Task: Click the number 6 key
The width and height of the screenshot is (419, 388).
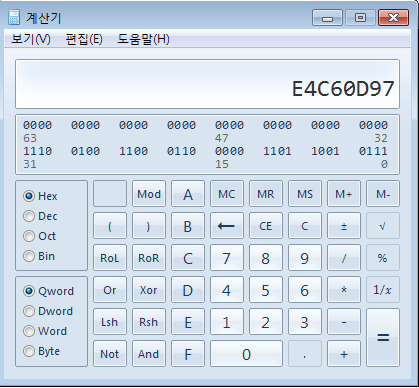Action: tap(305, 290)
